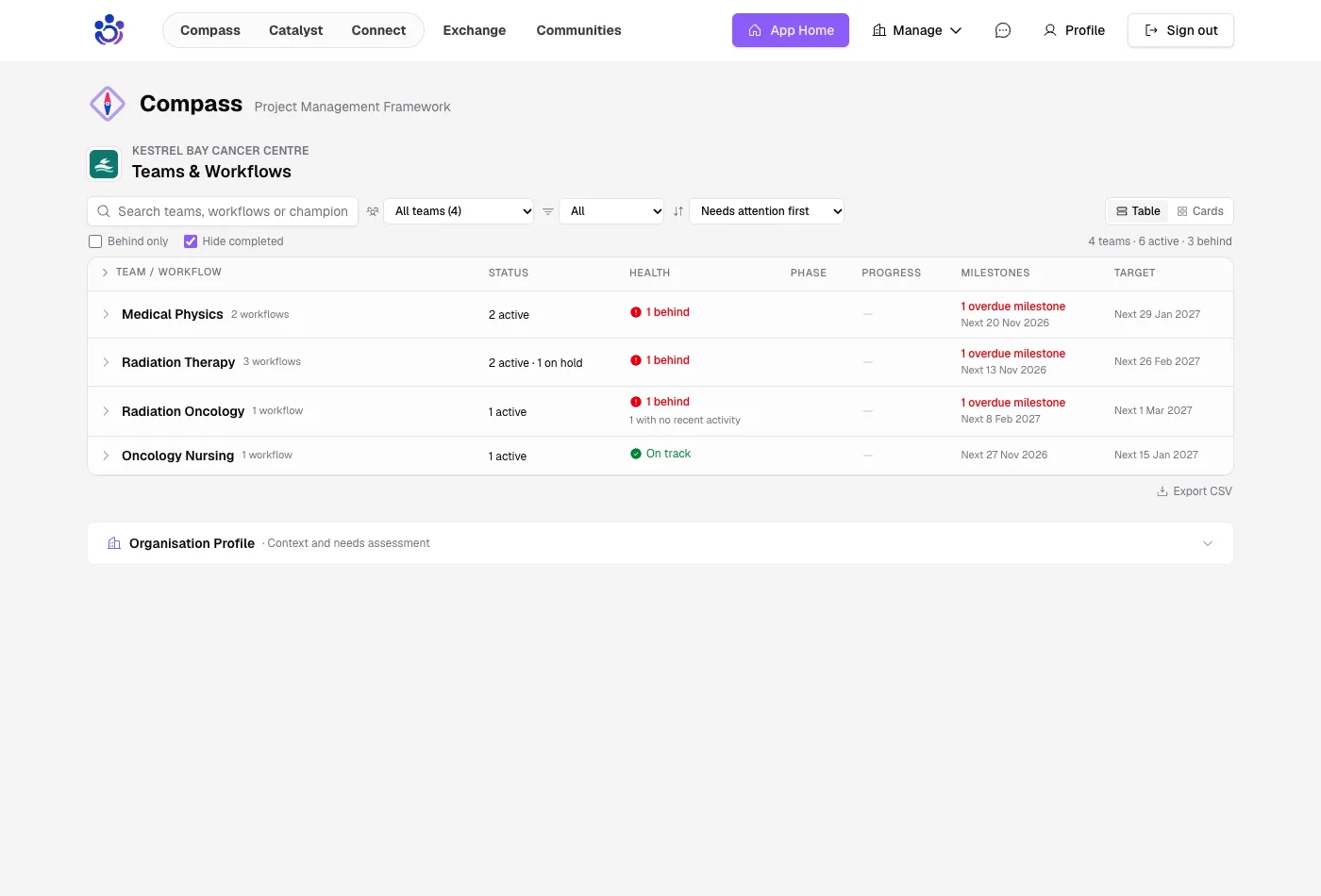Click Medical Physics overdue milestone text
Viewport: 1321px width, 896px height.
coord(1013,307)
